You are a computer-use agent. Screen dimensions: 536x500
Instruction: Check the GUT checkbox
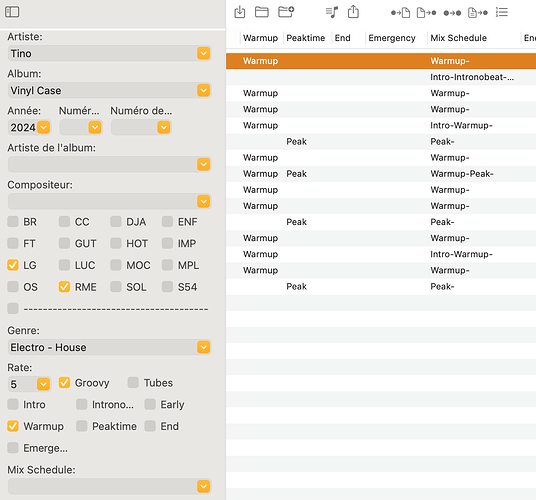(64, 243)
